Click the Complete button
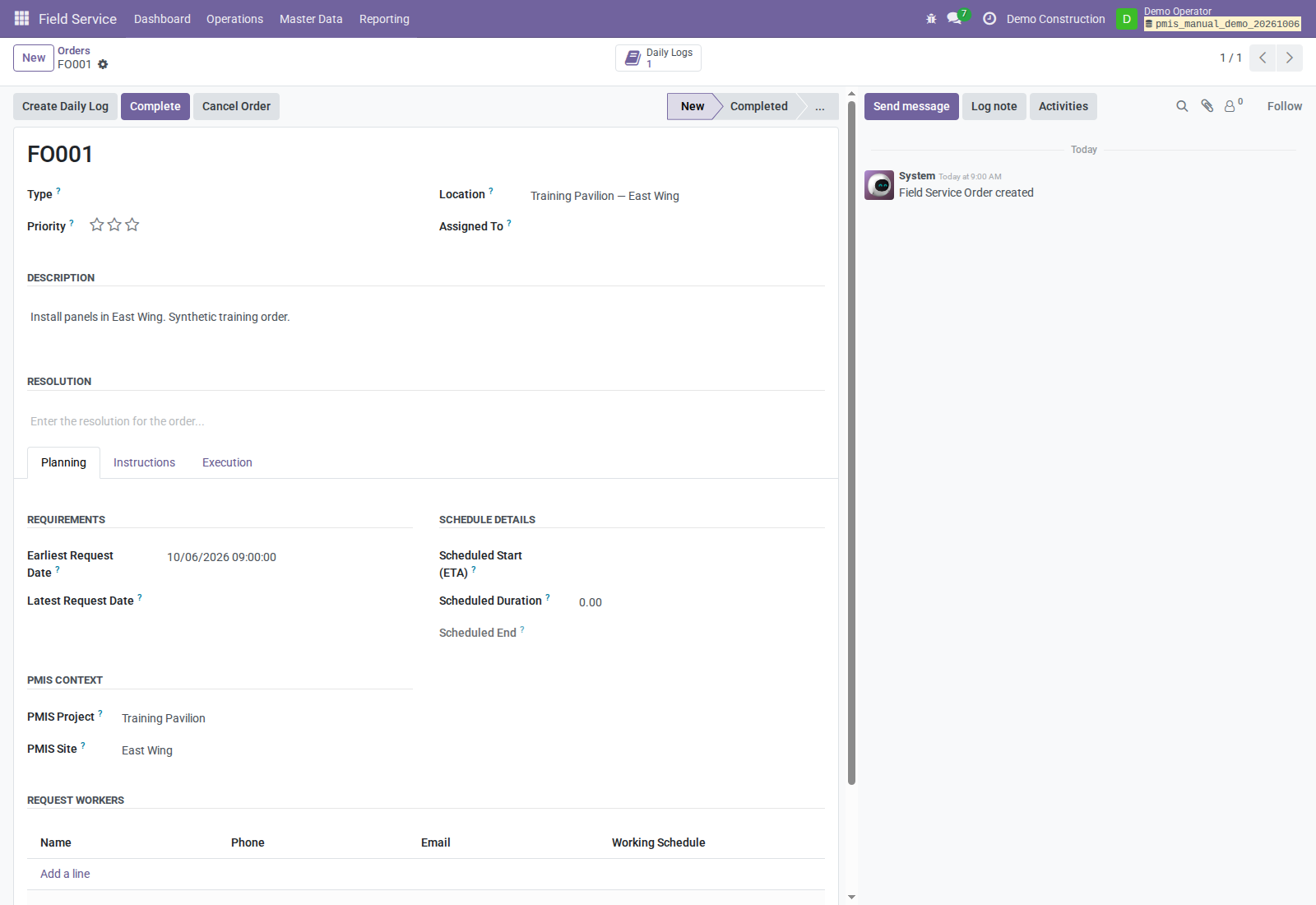This screenshot has height=905, width=1316. pyautogui.click(x=155, y=106)
